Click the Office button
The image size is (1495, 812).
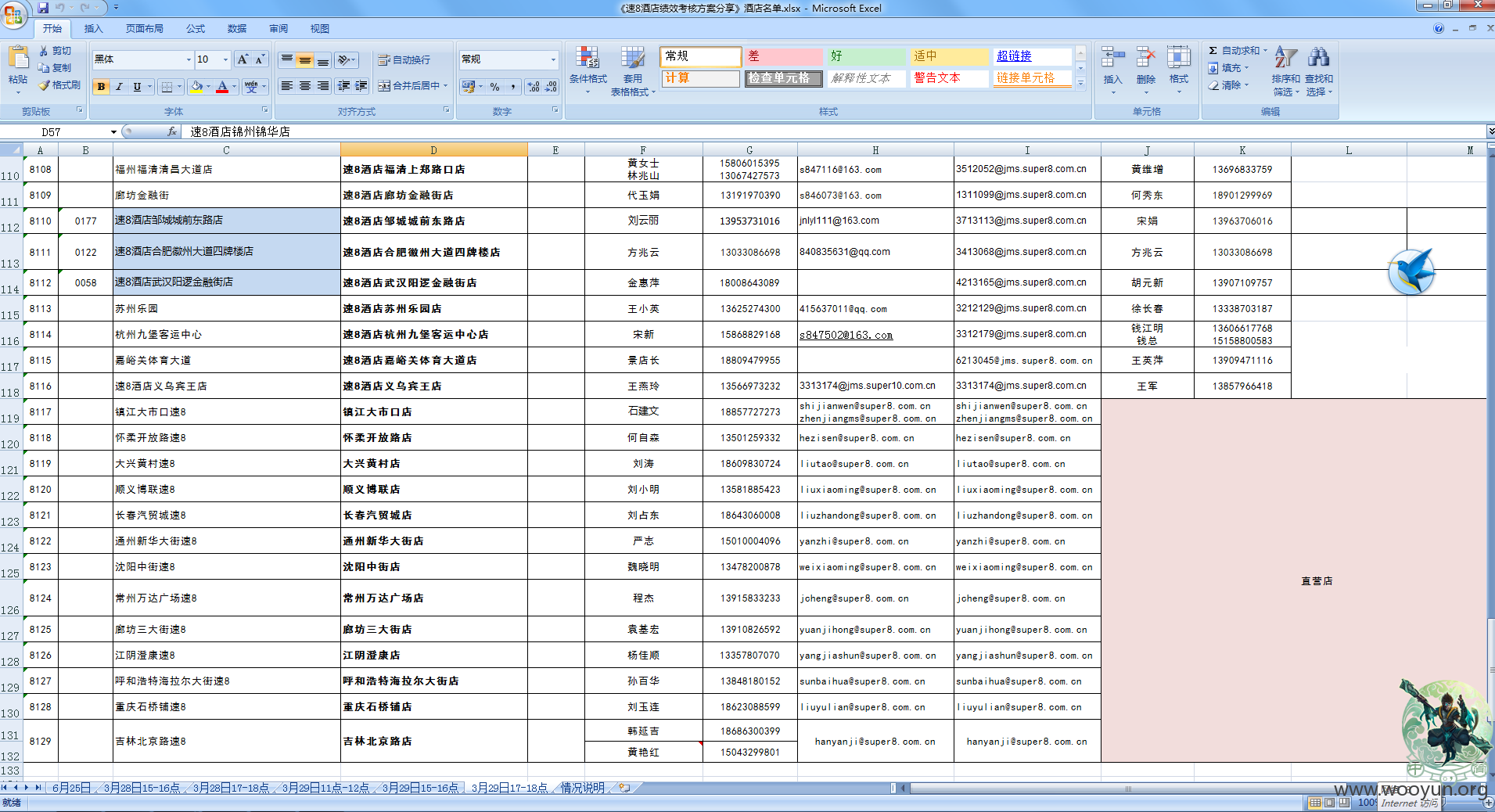pyautogui.click(x=13, y=13)
